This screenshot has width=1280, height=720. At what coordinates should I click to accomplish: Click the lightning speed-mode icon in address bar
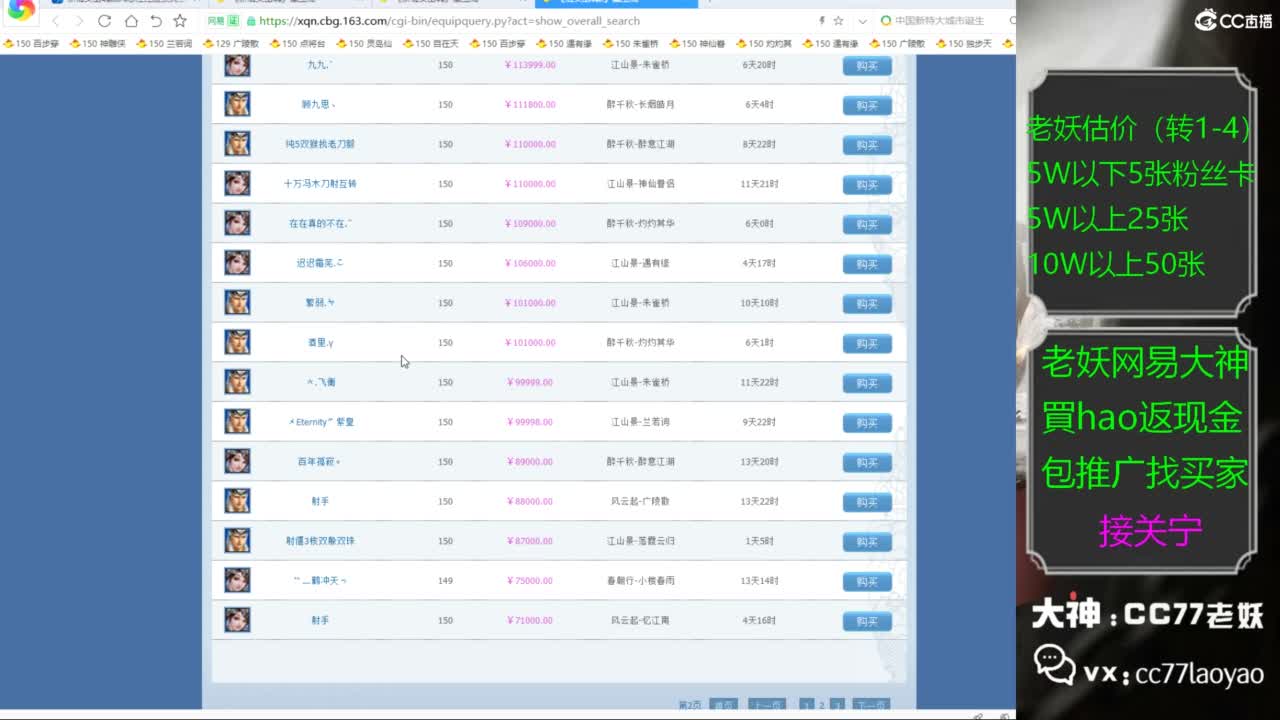(822, 21)
